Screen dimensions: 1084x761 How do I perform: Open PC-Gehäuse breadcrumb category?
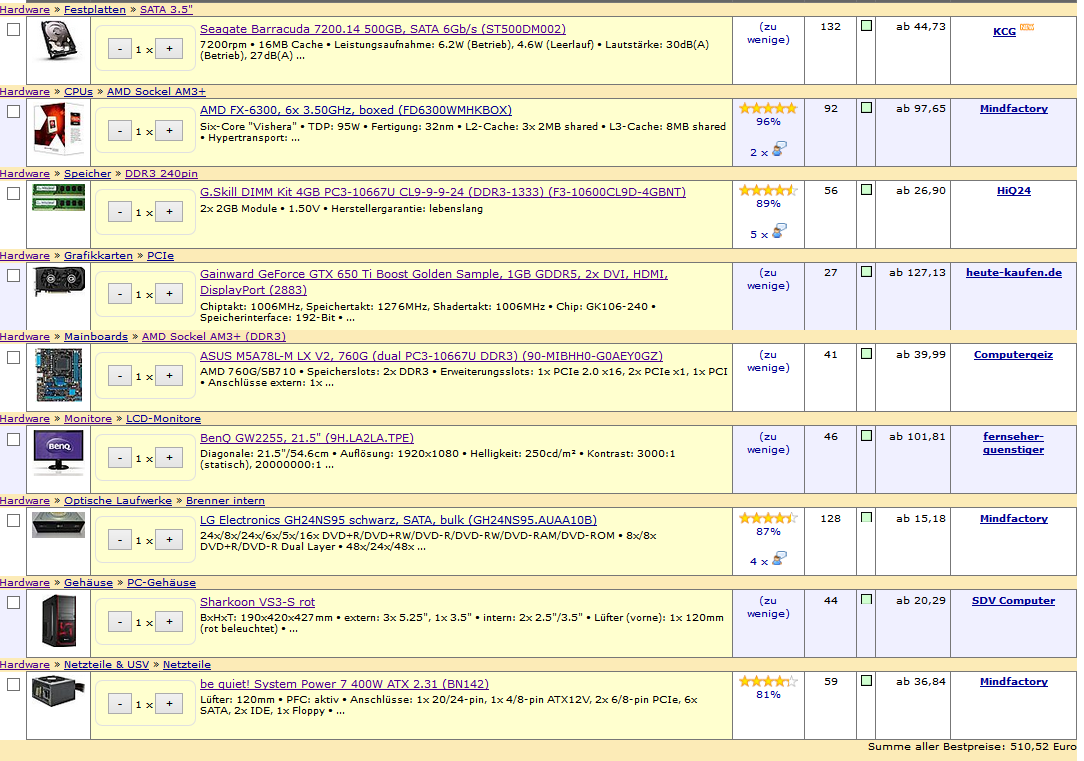coord(161,582)
